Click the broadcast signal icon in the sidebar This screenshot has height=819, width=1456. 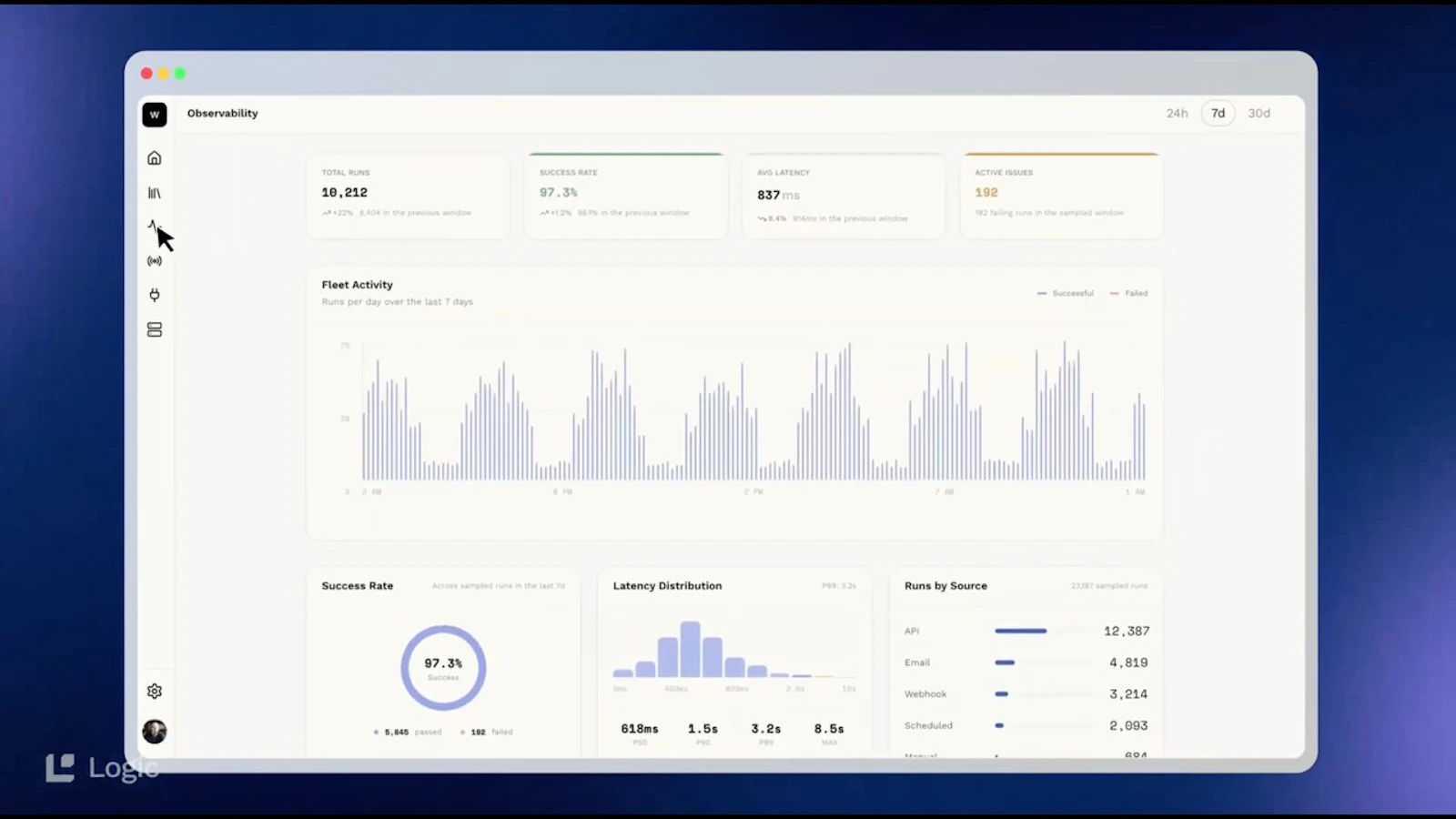pyautogui.click(x=155, y=261)
